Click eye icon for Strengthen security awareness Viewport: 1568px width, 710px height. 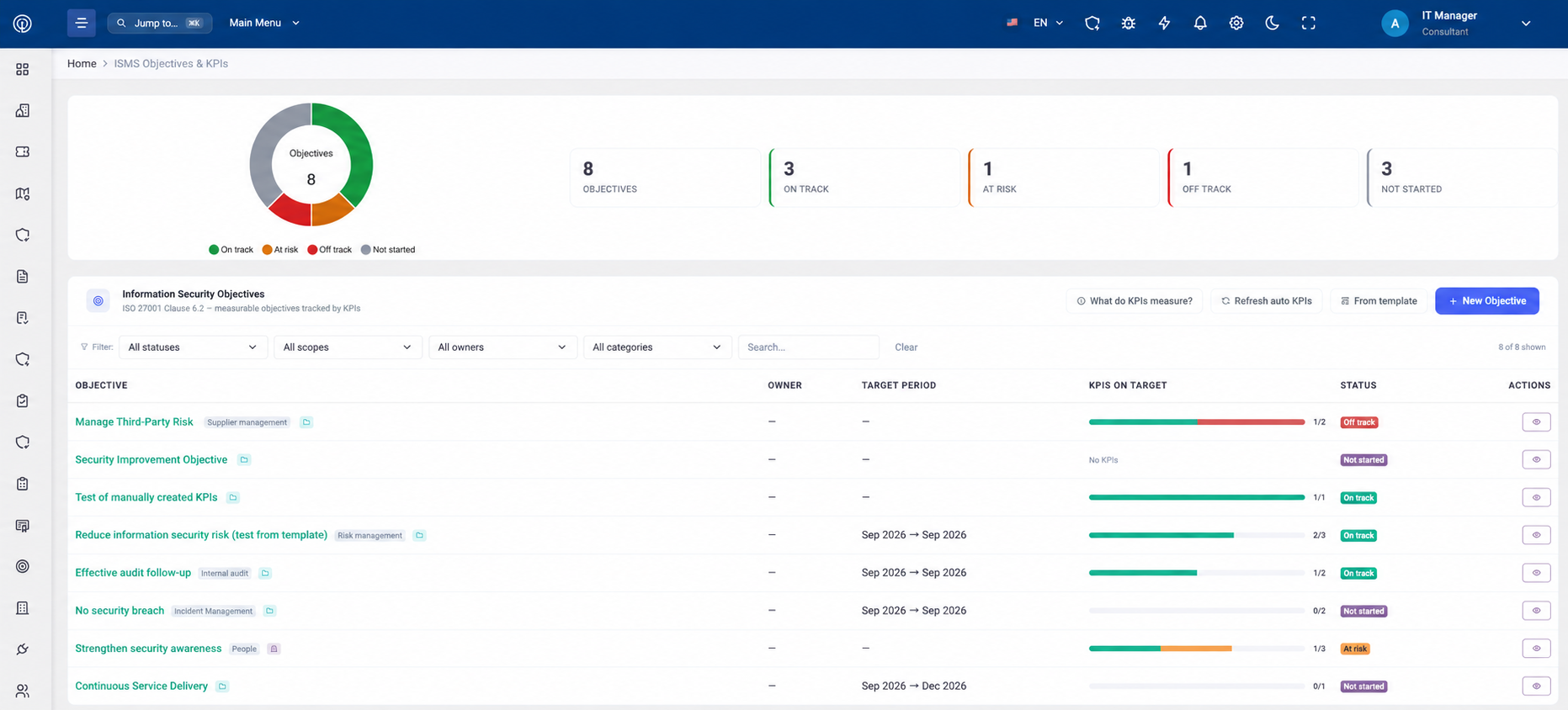1536,649
